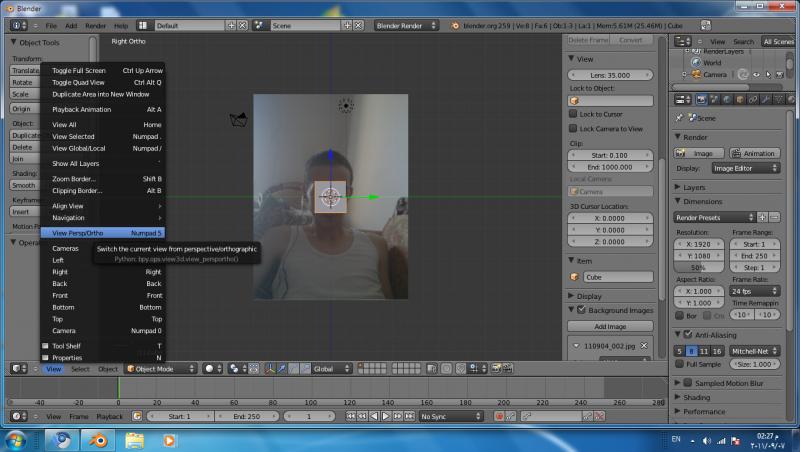800x452 pixels.
Task: Open the Blender Render engine dropdown
Action: [406, 25]
